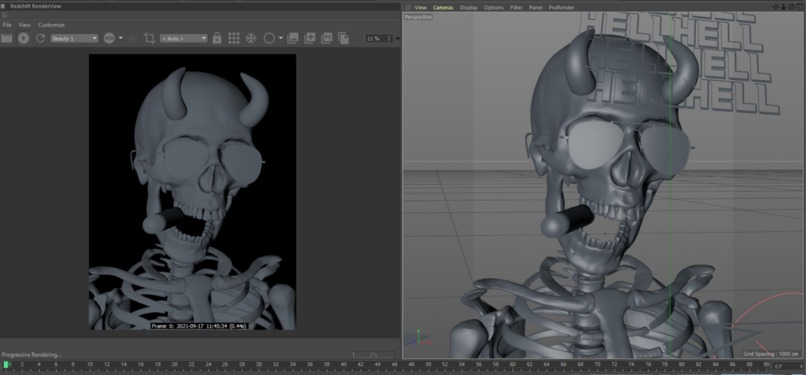
Task: Click the Progressive Rendering status text
Action: pyautogui.click(x=31, y=354)
